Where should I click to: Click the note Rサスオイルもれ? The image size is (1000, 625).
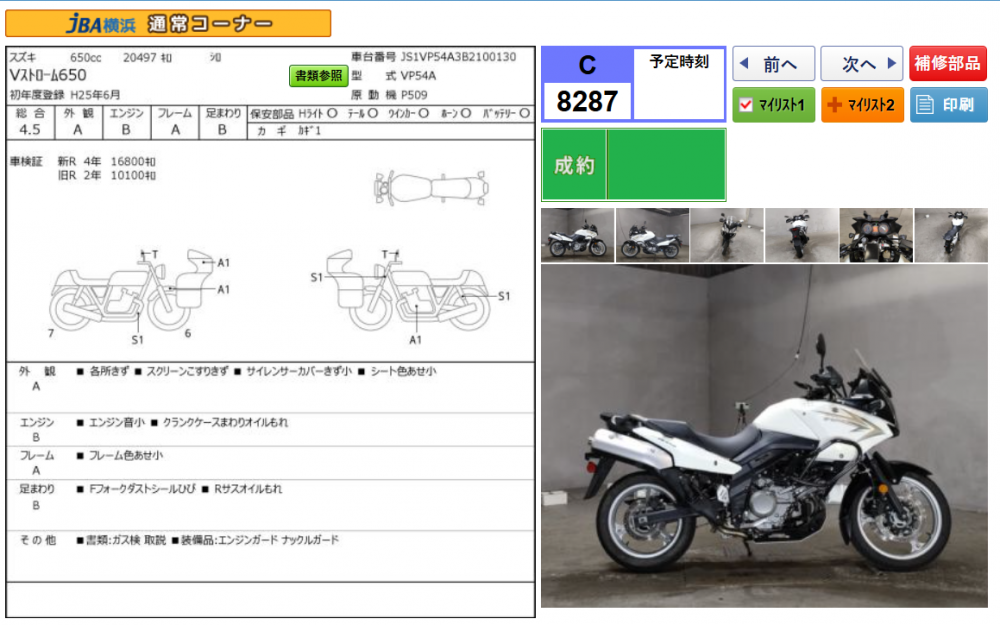[248, 489]
